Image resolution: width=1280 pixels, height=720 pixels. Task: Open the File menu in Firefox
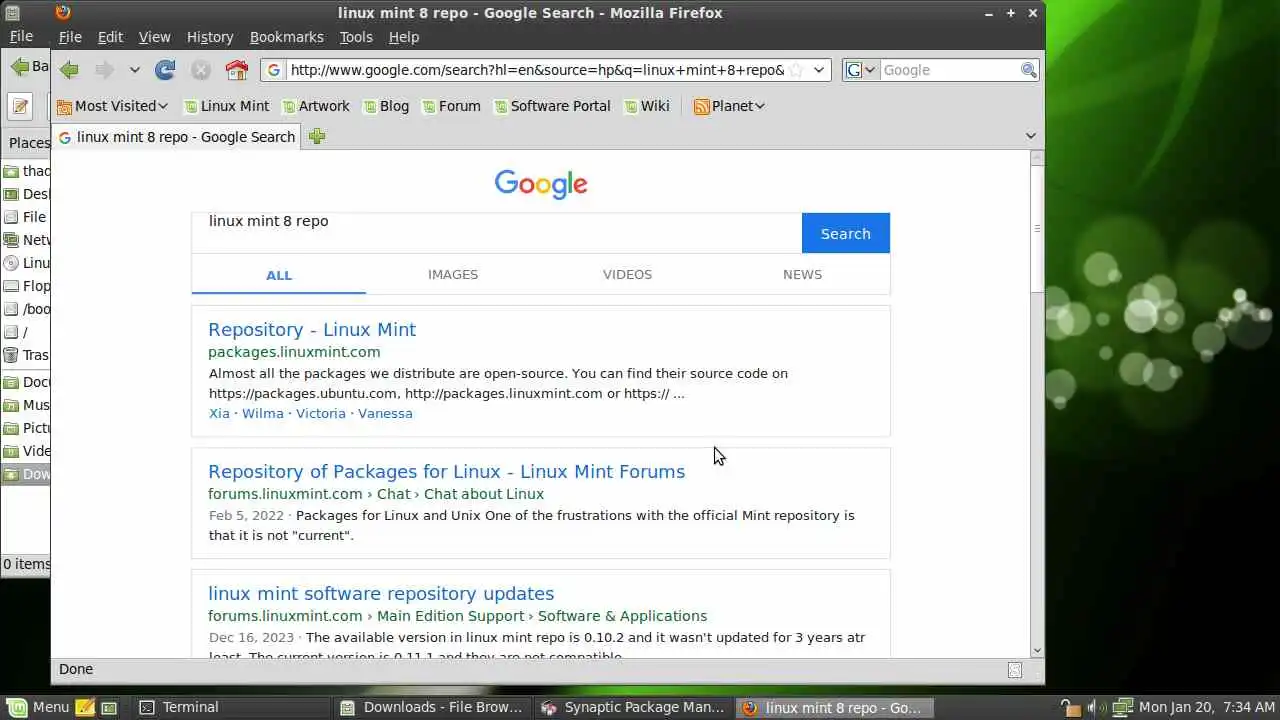pyautogui.click(x=70, y=37)
